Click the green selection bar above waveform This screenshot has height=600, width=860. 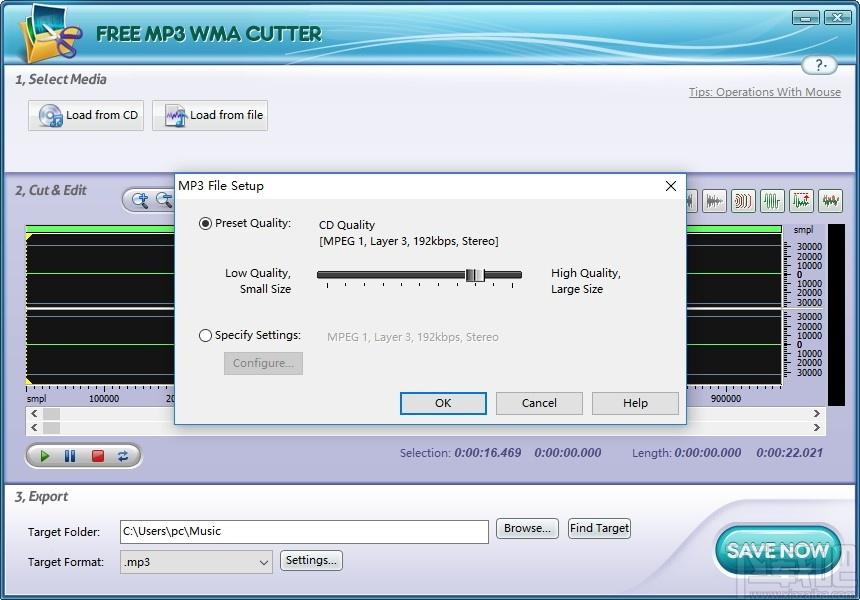click(404, 229)
